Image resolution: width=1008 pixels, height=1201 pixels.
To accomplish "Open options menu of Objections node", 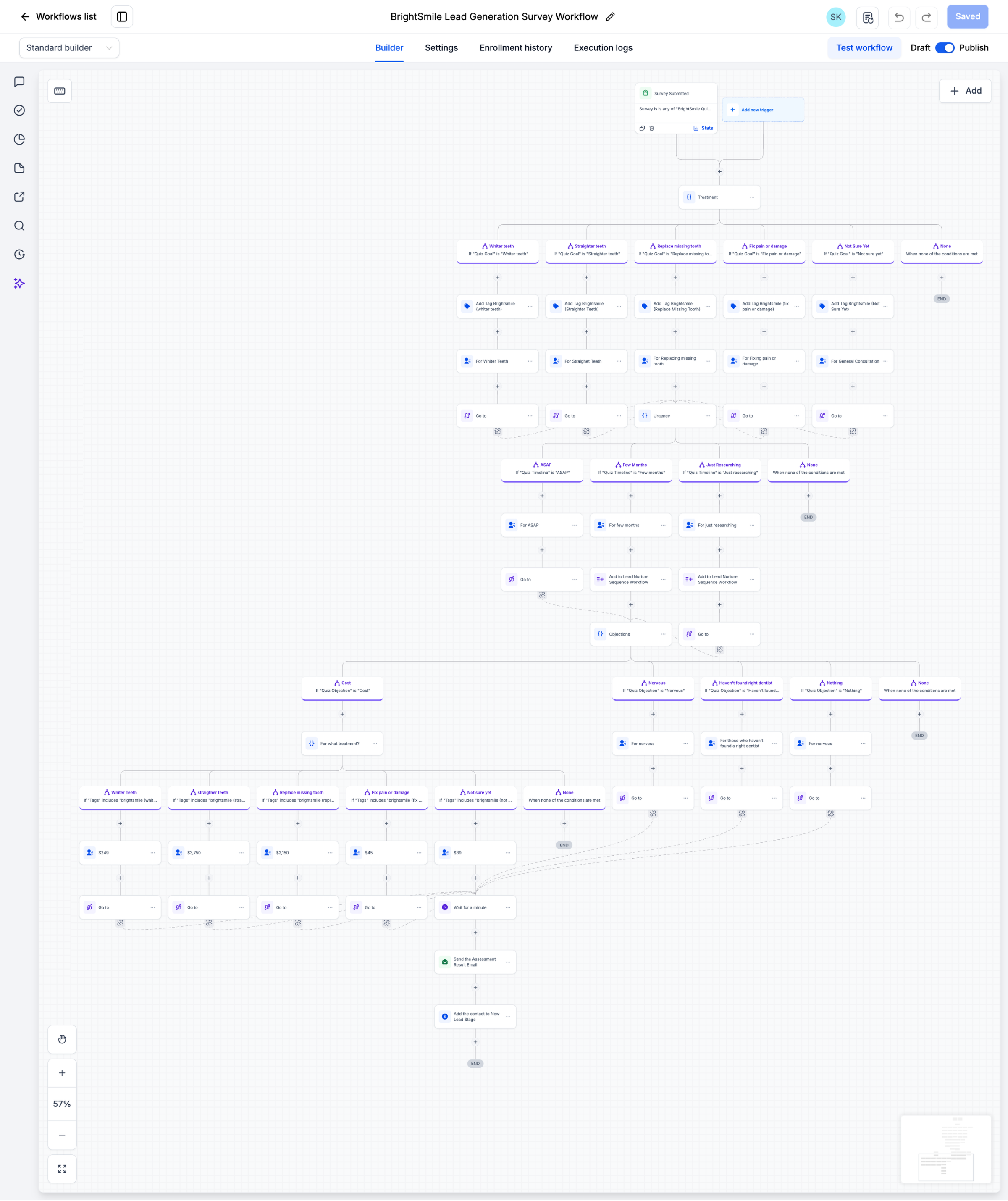I will pyautogui.click(x=663, y=634).
